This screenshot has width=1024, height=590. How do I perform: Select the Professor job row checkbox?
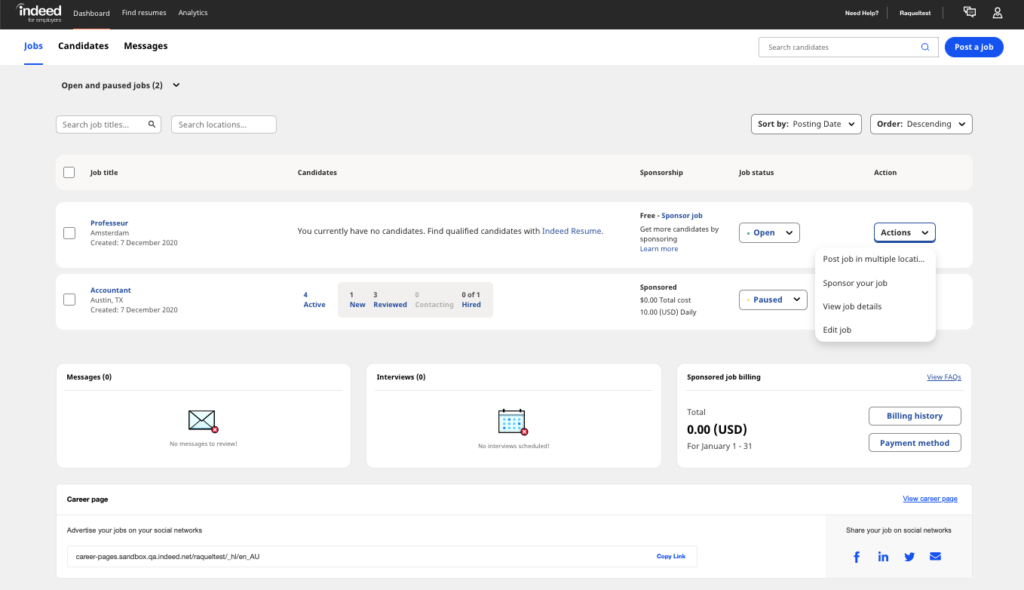(x=69, y=230)
